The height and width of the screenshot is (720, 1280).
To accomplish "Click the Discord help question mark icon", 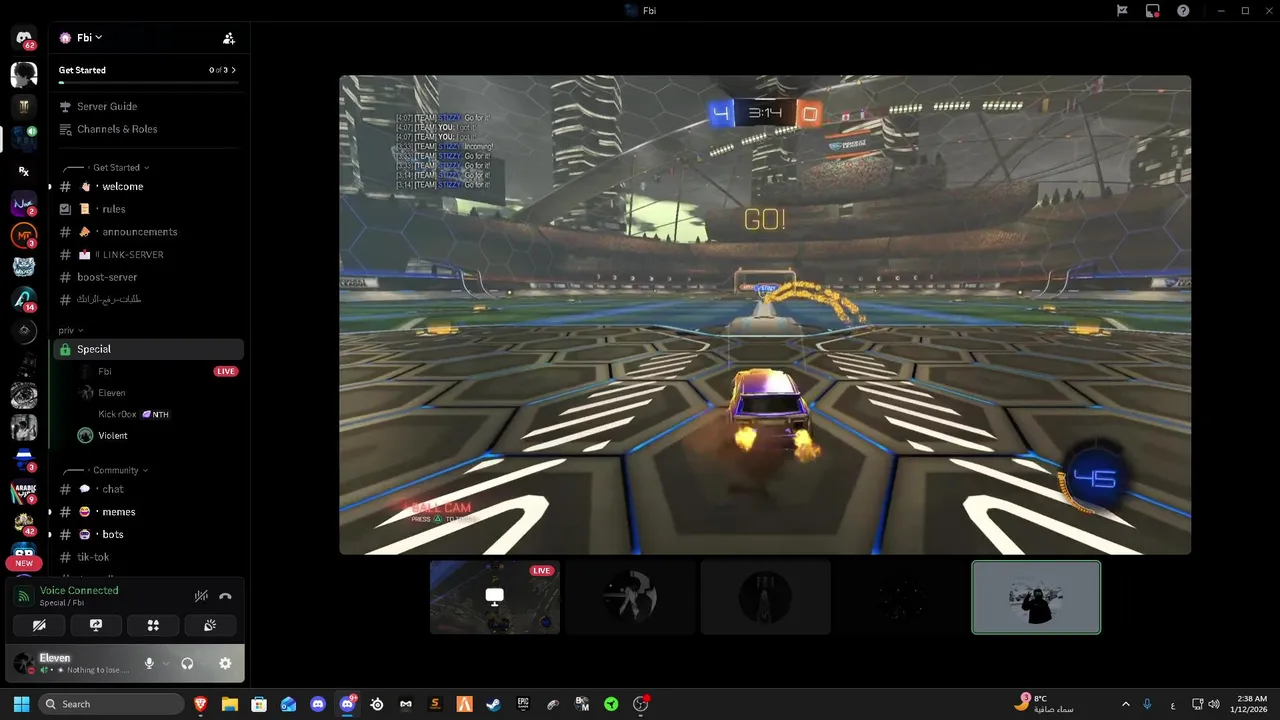I will coord(1183,11).
